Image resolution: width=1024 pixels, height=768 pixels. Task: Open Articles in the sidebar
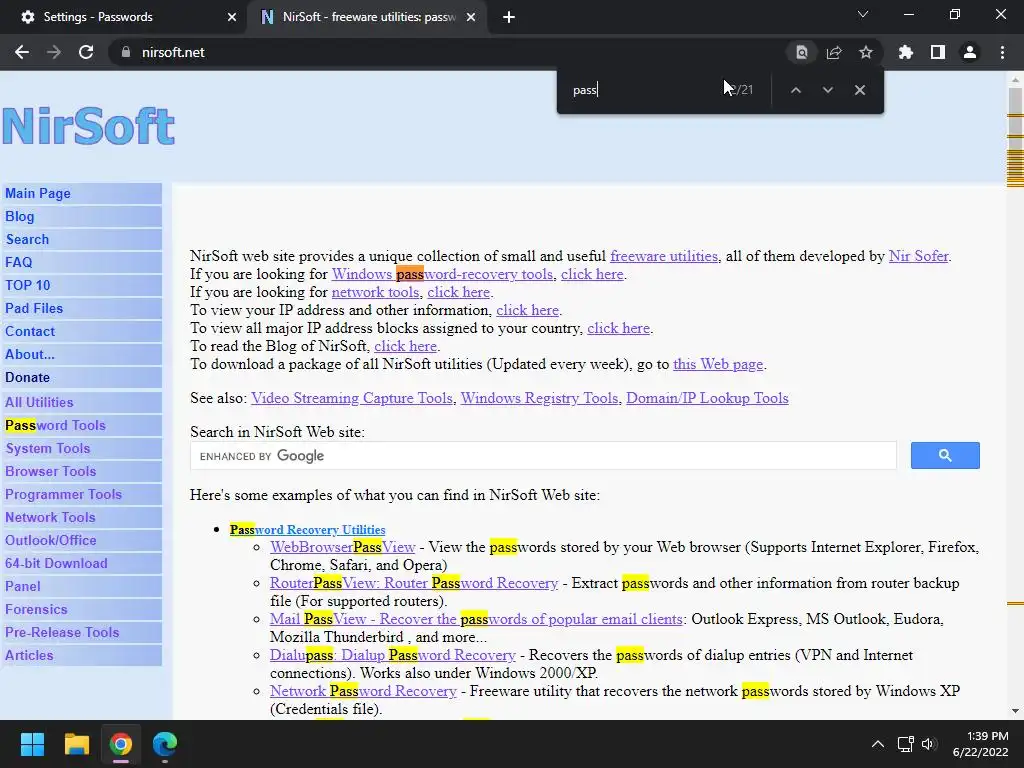click(x=82, y=655)
